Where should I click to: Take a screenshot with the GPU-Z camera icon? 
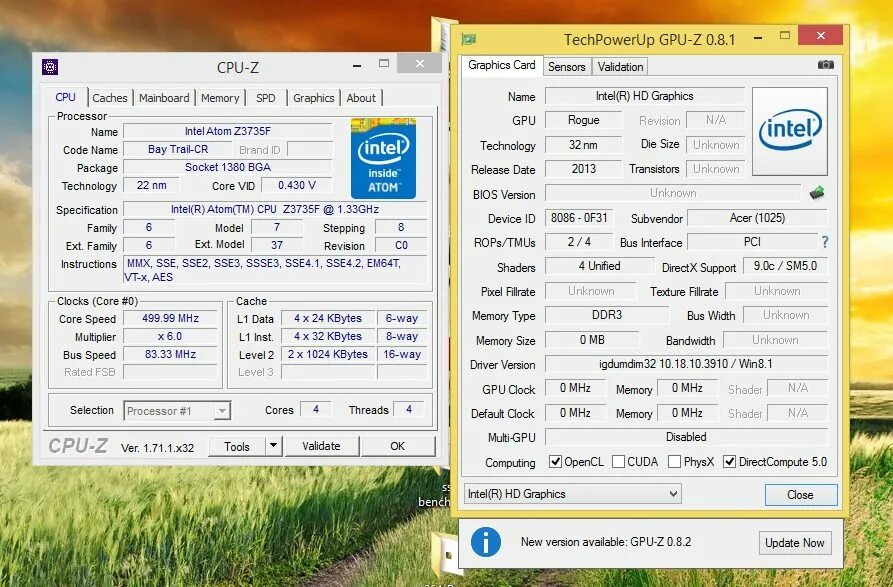826,65
